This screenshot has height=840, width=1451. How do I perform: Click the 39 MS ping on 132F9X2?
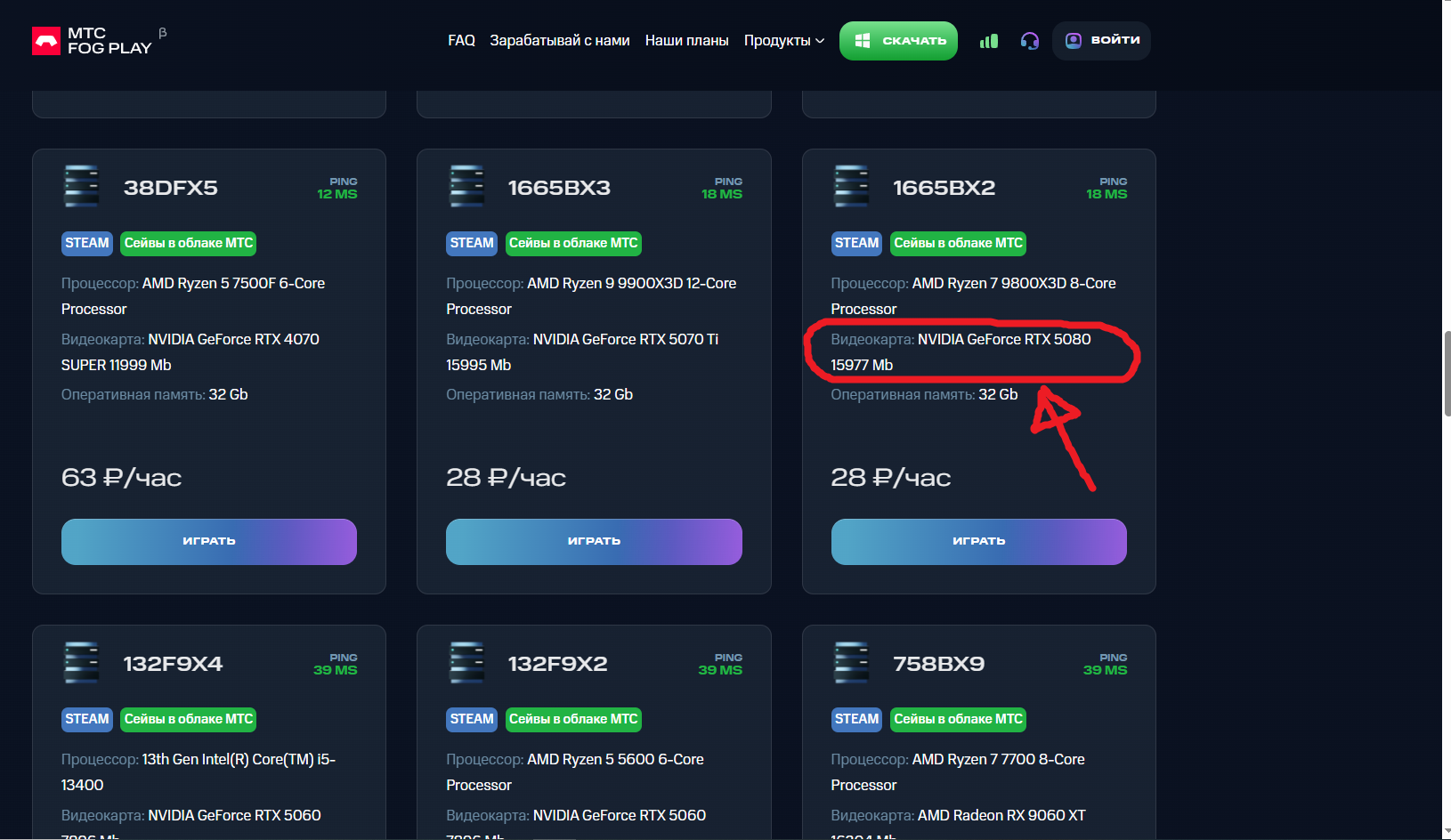click(x=720, y=670)
